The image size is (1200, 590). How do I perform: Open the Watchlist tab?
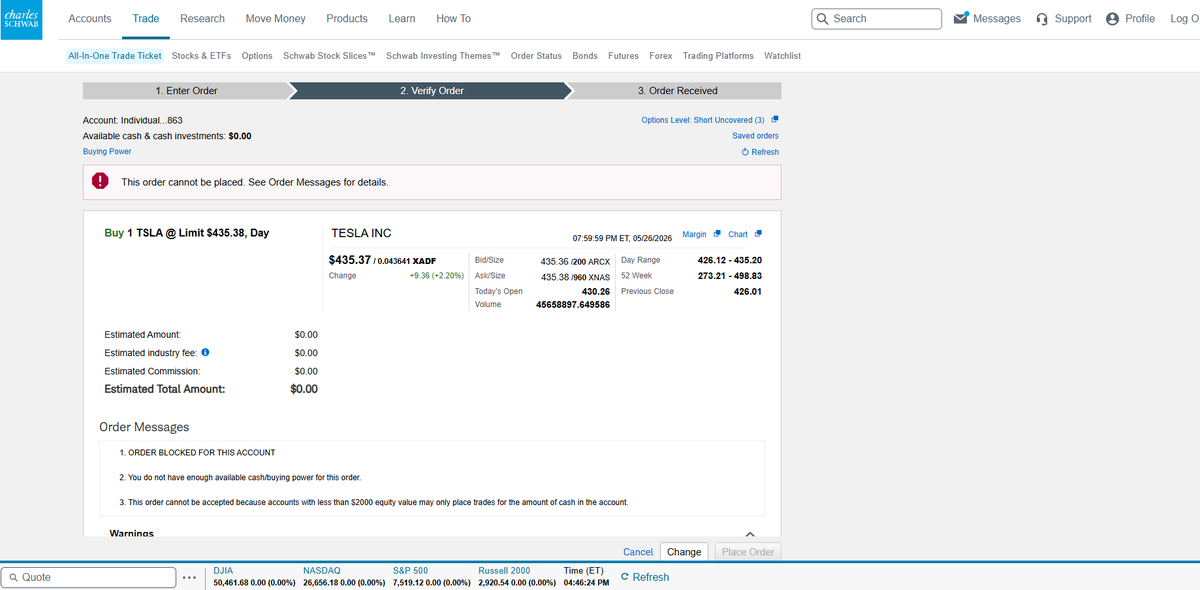click(x=783, y=56)
